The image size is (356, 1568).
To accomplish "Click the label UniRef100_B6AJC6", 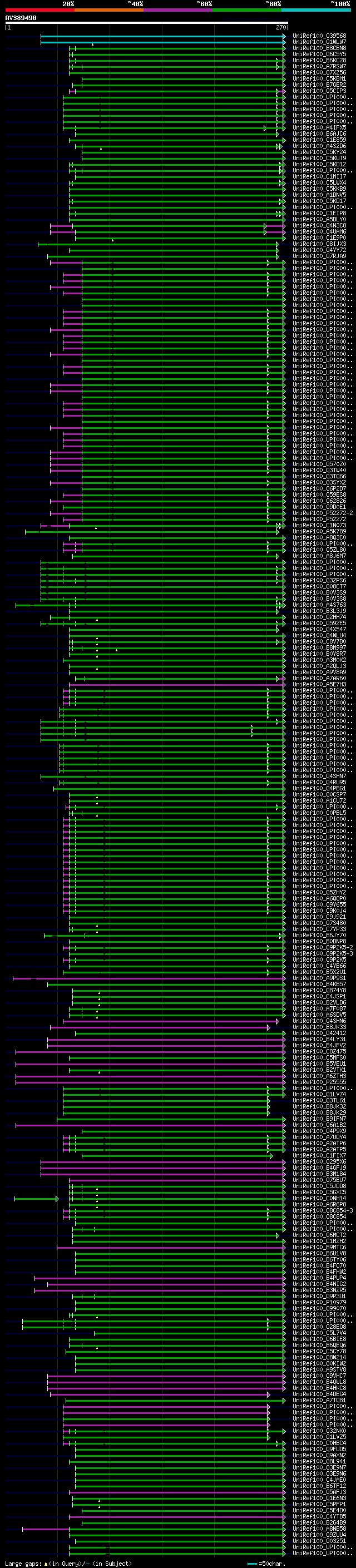I will [319, 134].
